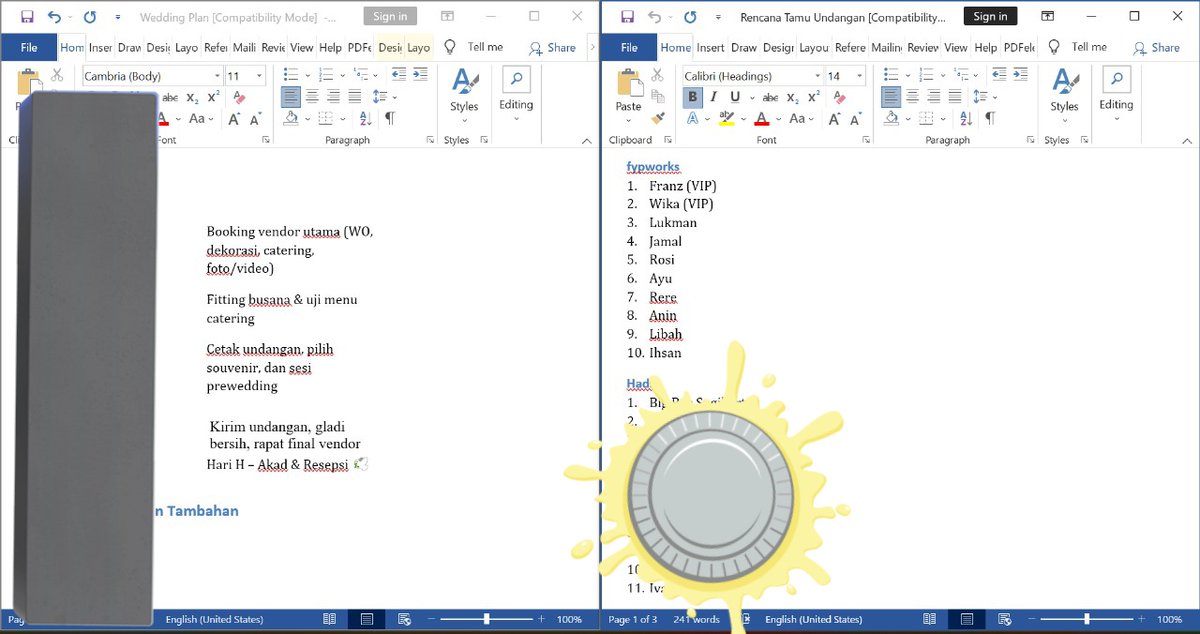The height and width of the screenshot is (634, 1200).
Task: Toggle strikethrough in Rencana Tamu Undangan window
Action: pos(770,97)
